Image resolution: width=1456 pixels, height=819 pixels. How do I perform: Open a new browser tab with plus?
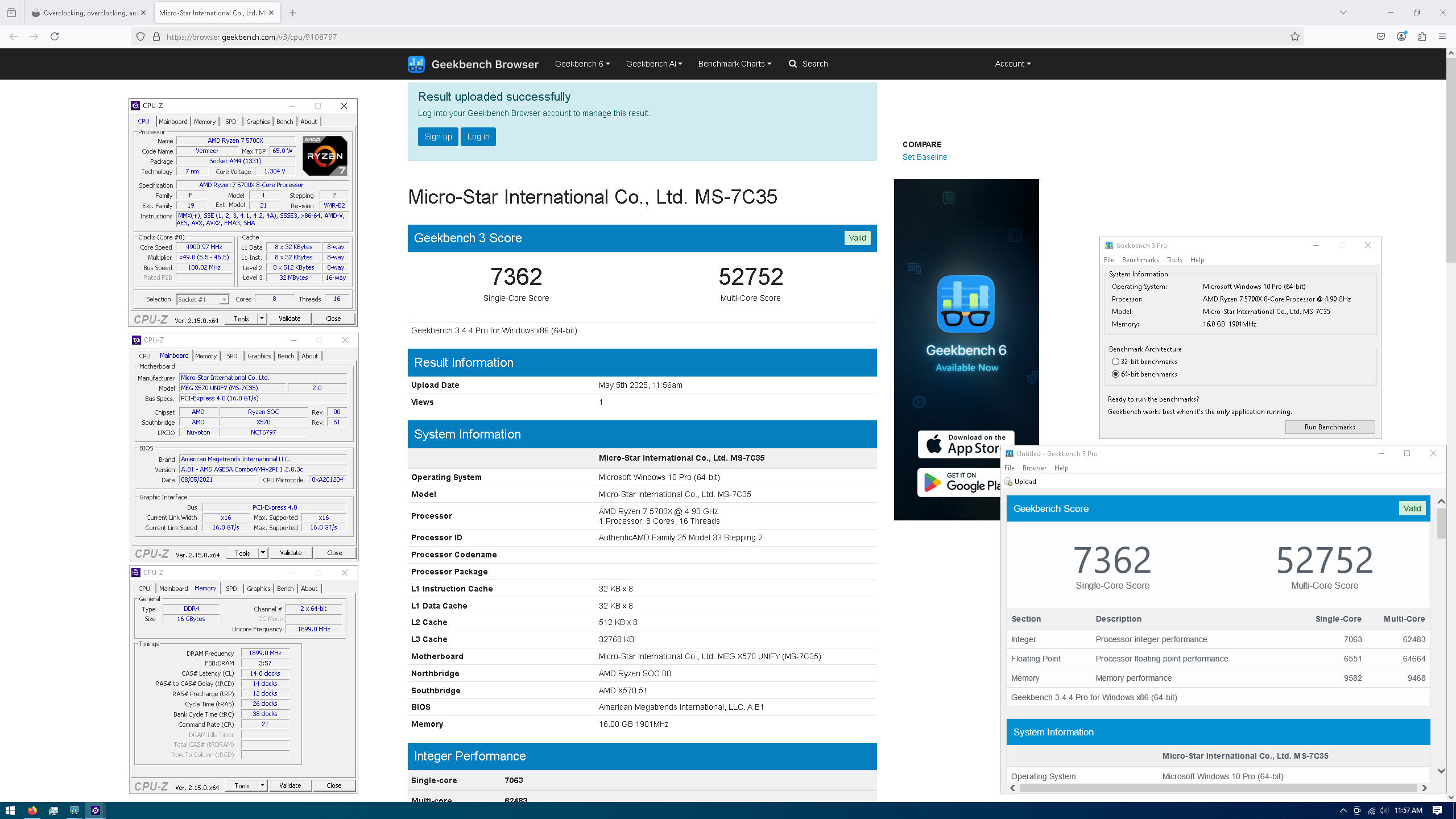(292, 13)
